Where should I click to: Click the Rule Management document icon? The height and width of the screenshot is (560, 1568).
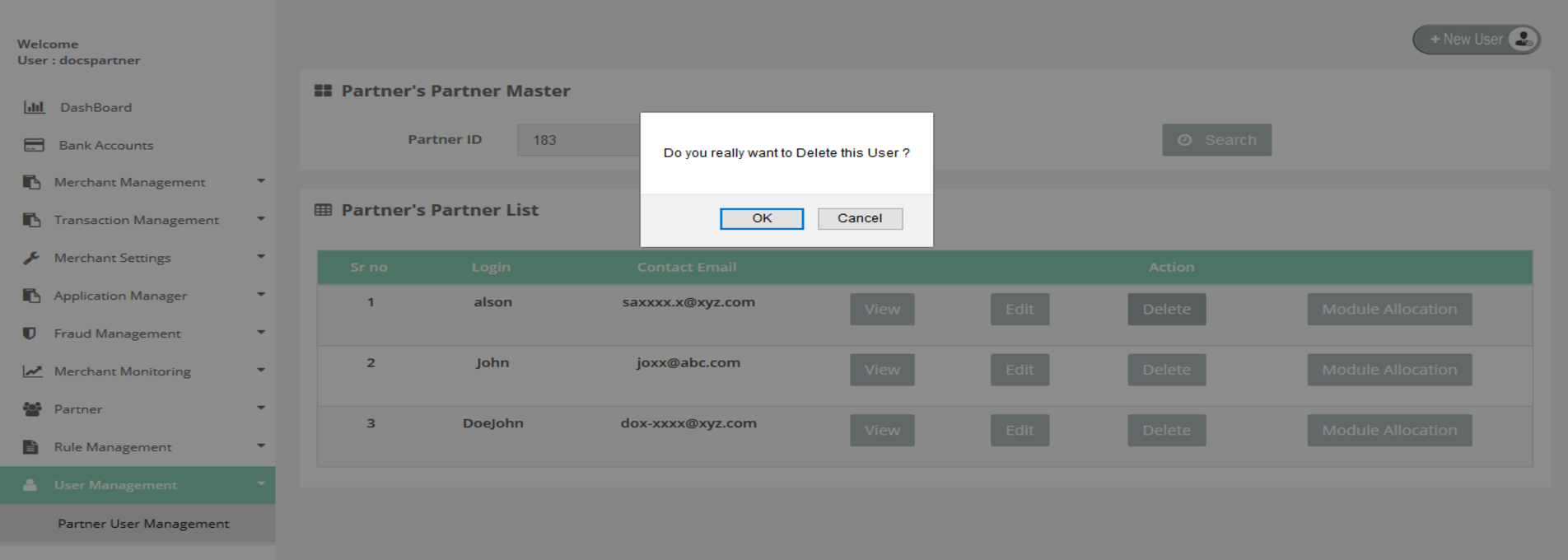(x=30, y=447)
